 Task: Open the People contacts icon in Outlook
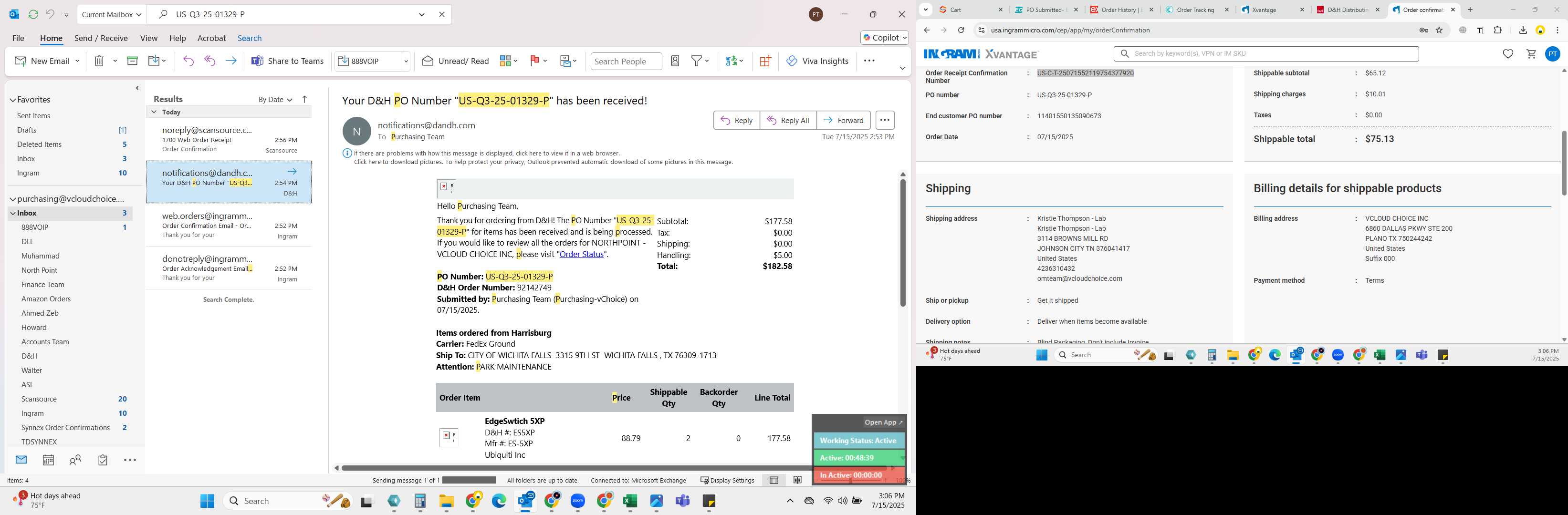coord(75,460)
